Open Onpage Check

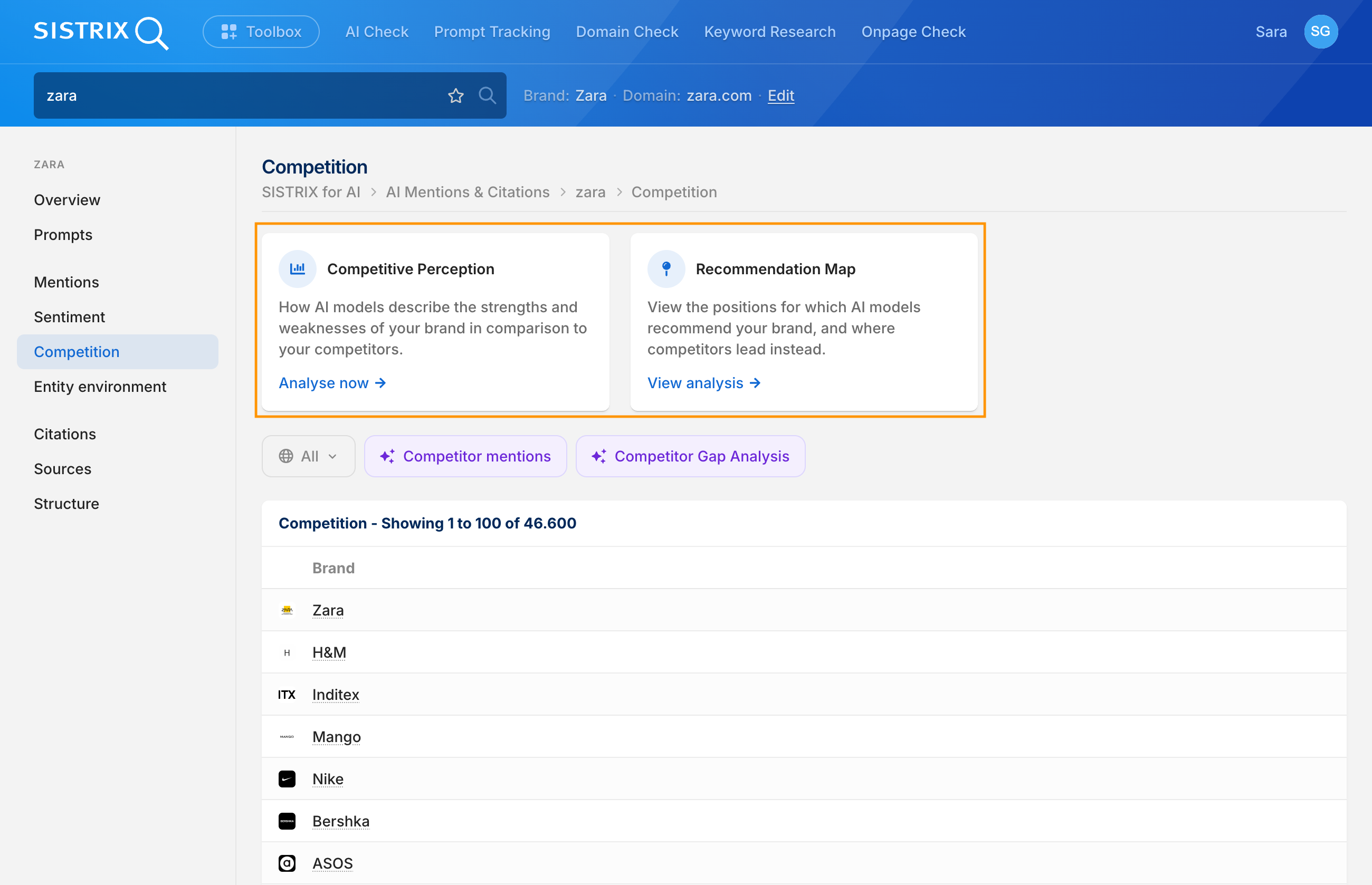913,32
